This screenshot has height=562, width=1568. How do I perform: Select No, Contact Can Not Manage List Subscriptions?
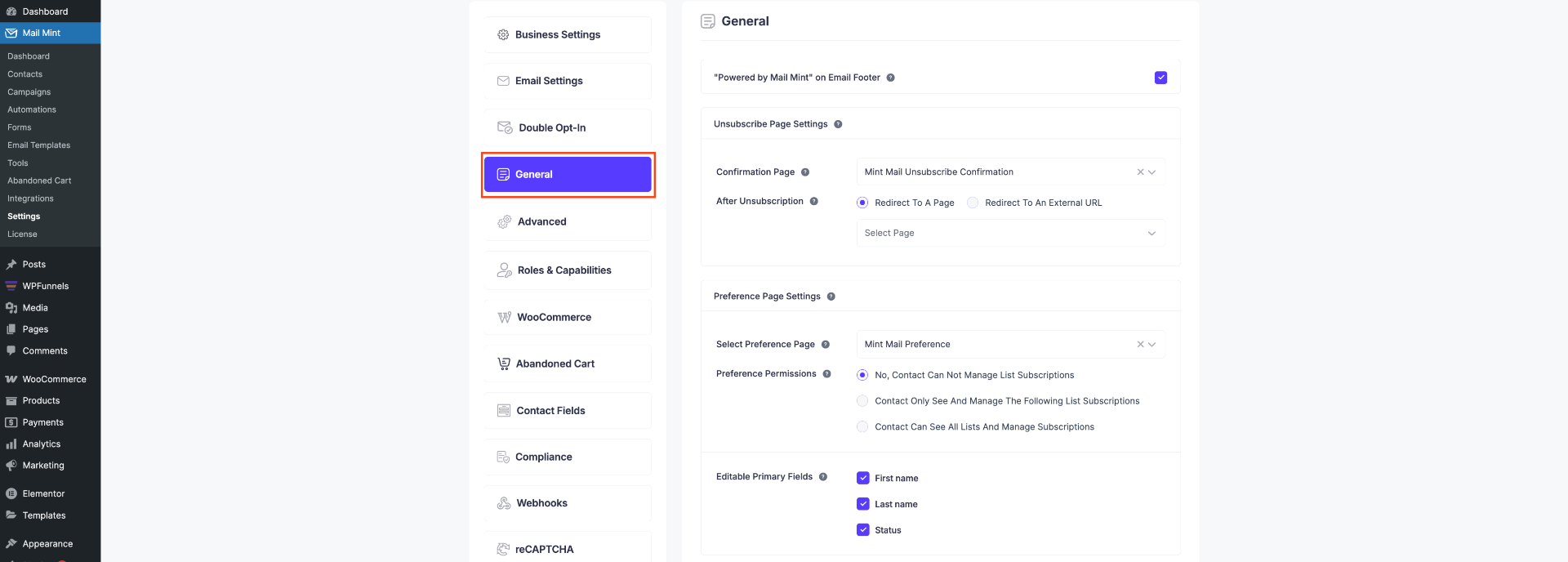point(862,375)
